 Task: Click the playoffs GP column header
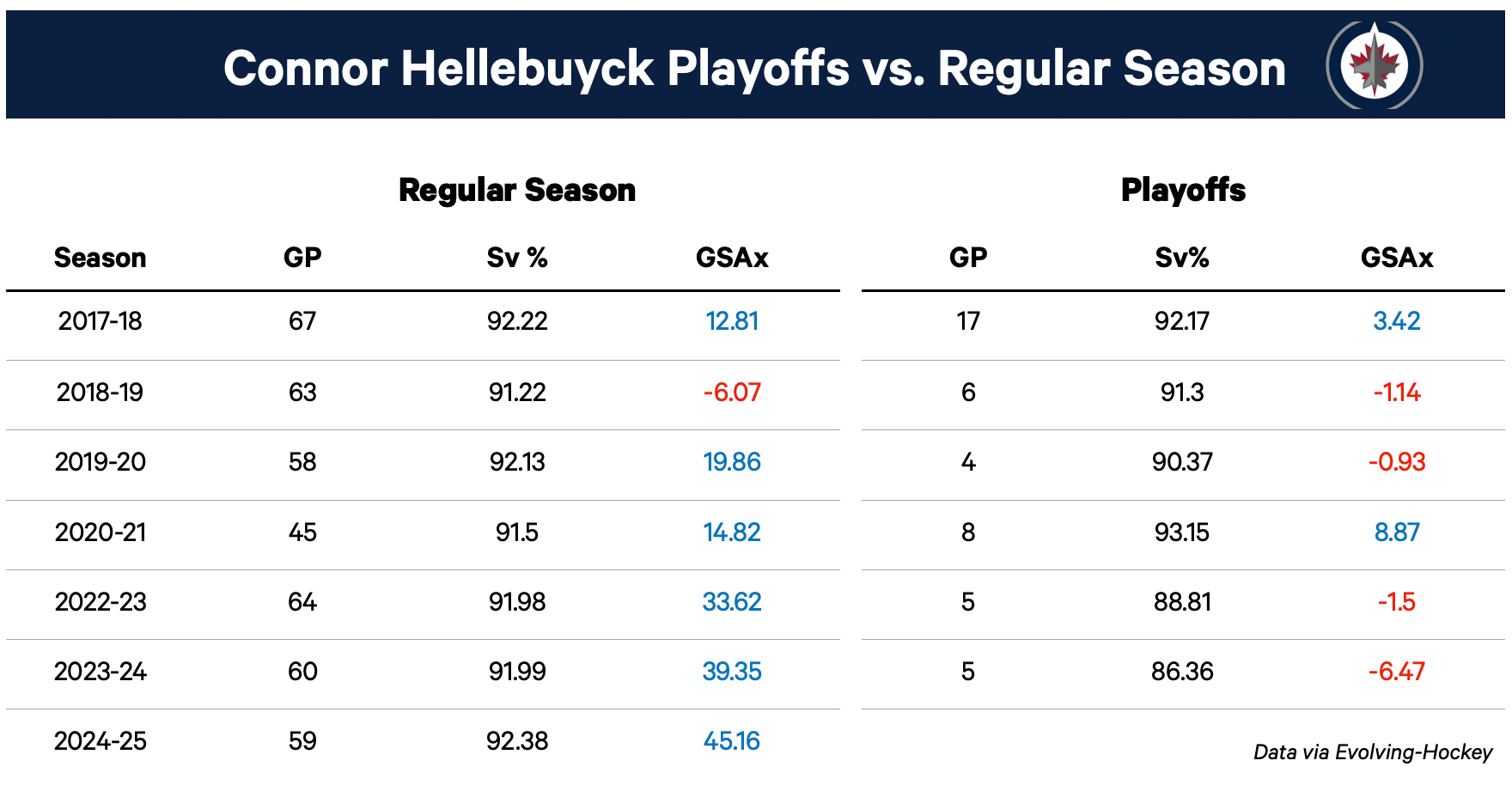(x=968, y=258)
